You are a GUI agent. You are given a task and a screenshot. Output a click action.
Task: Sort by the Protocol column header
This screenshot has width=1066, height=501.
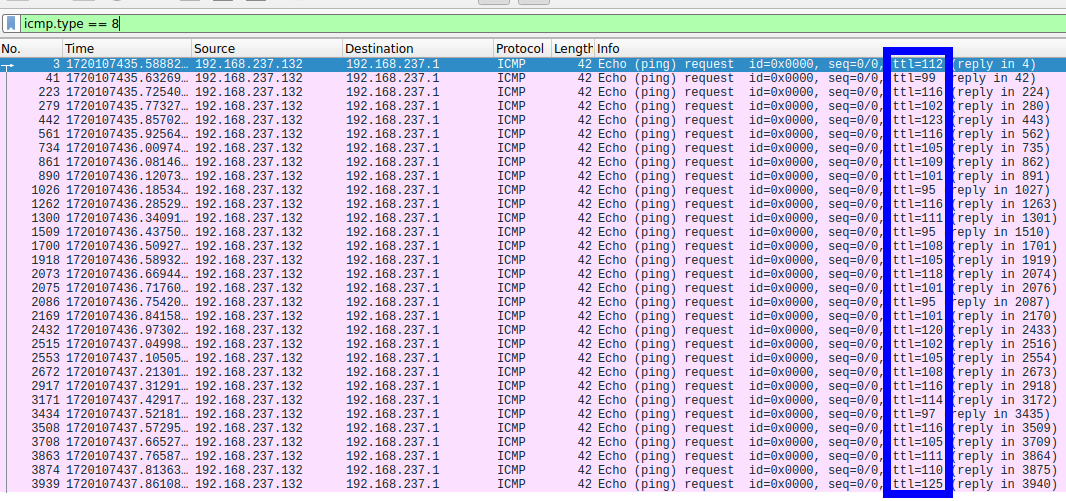(522, 49)
